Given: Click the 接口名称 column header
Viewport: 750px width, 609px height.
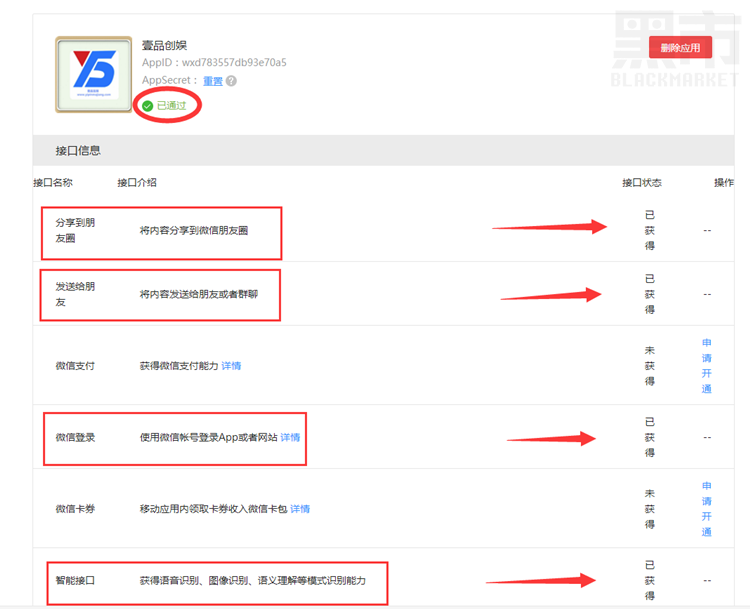Looking at the screenshot, I should [x=53, y=182].
